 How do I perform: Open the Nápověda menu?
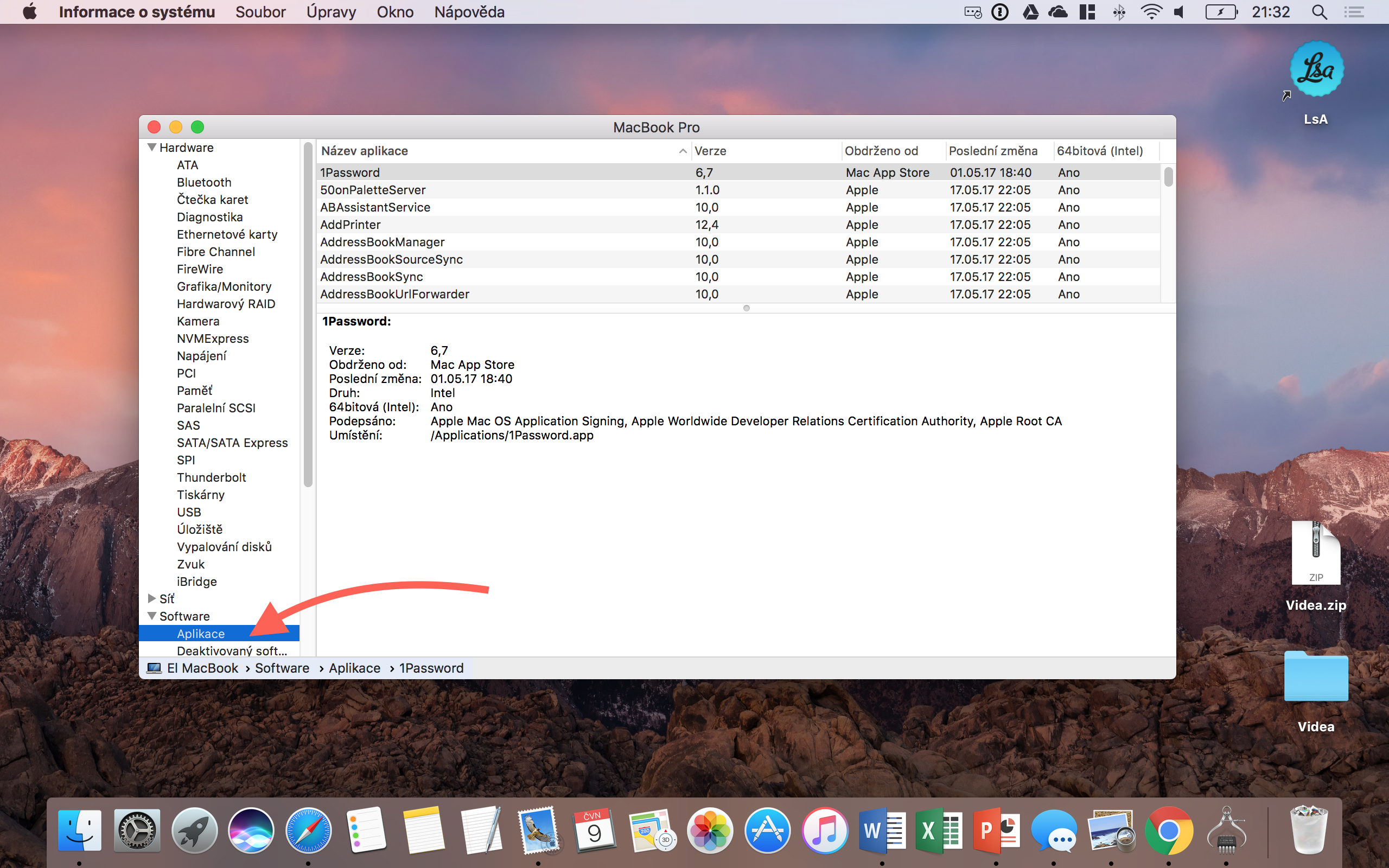tap(469, 12)
